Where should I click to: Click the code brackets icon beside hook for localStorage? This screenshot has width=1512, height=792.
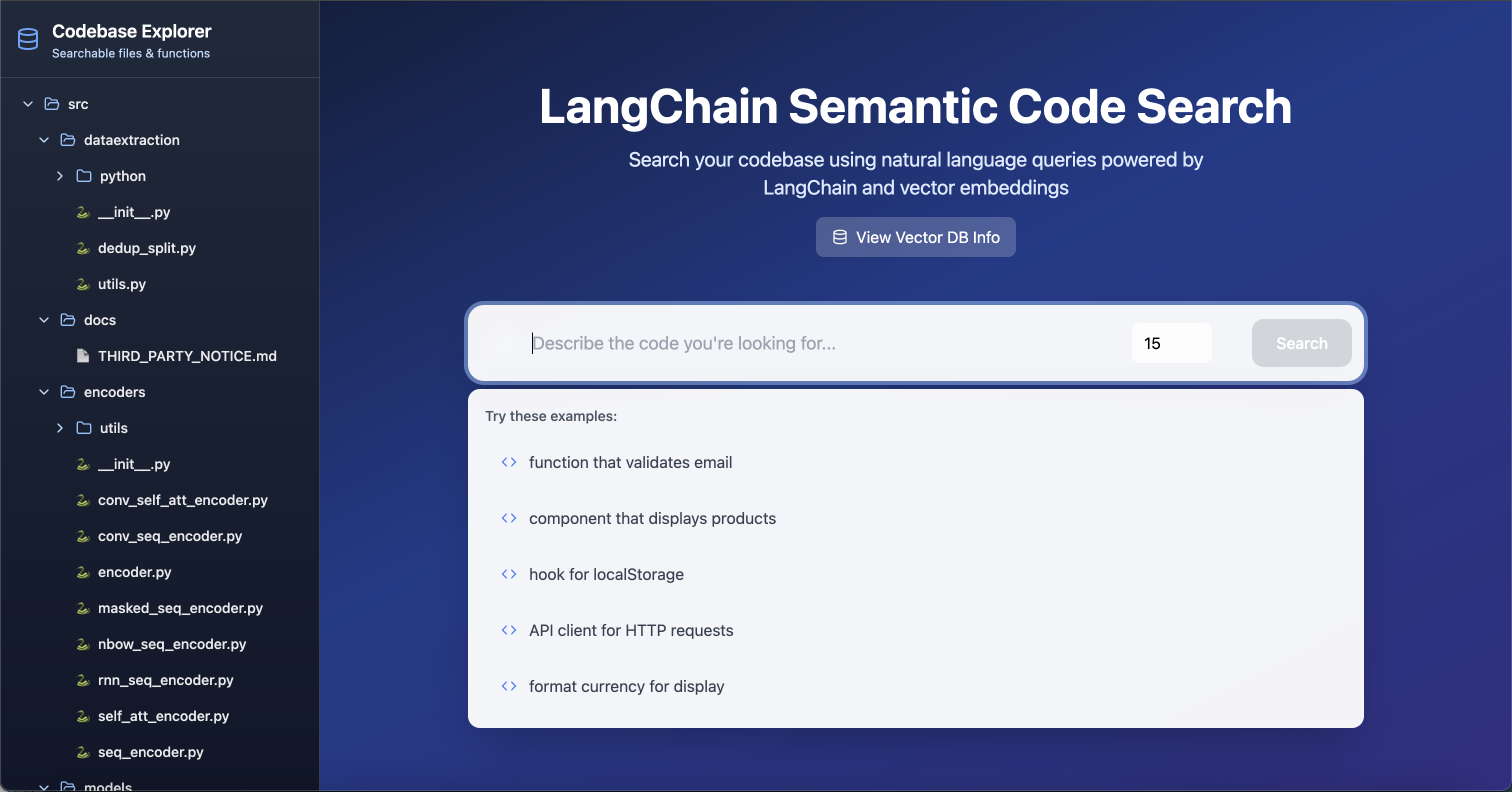[509, 574]
